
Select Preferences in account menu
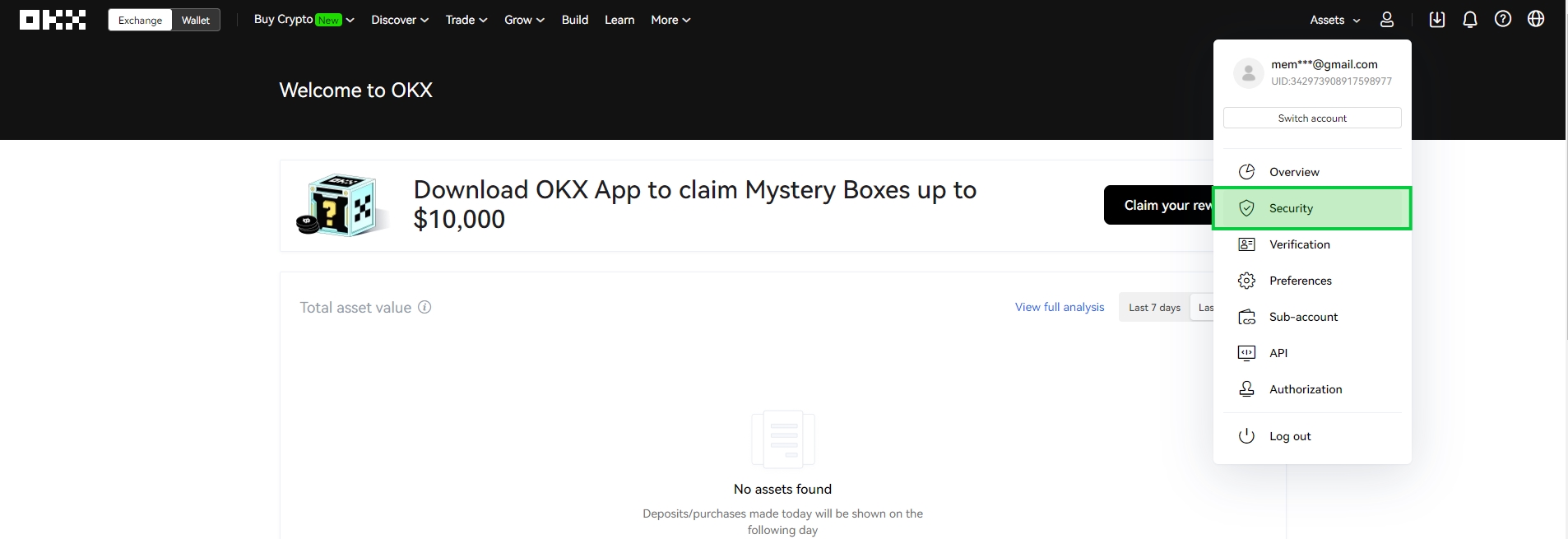tap(1312, 281)
